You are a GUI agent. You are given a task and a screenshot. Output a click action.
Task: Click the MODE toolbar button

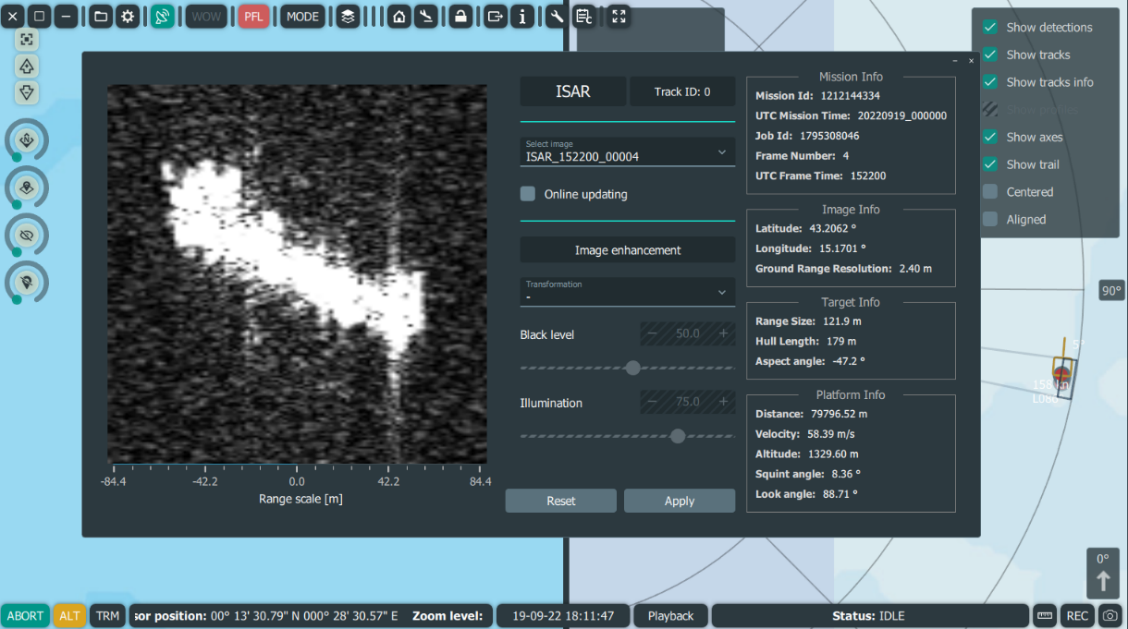[302, 16]
